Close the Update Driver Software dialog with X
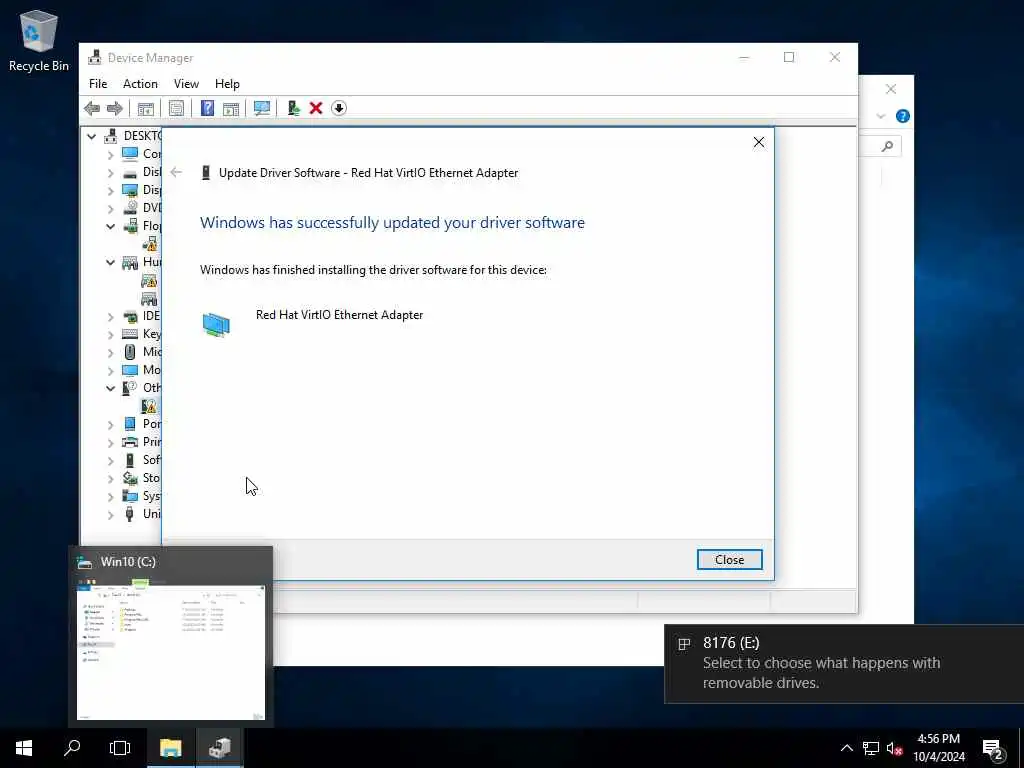 [759, 142]
